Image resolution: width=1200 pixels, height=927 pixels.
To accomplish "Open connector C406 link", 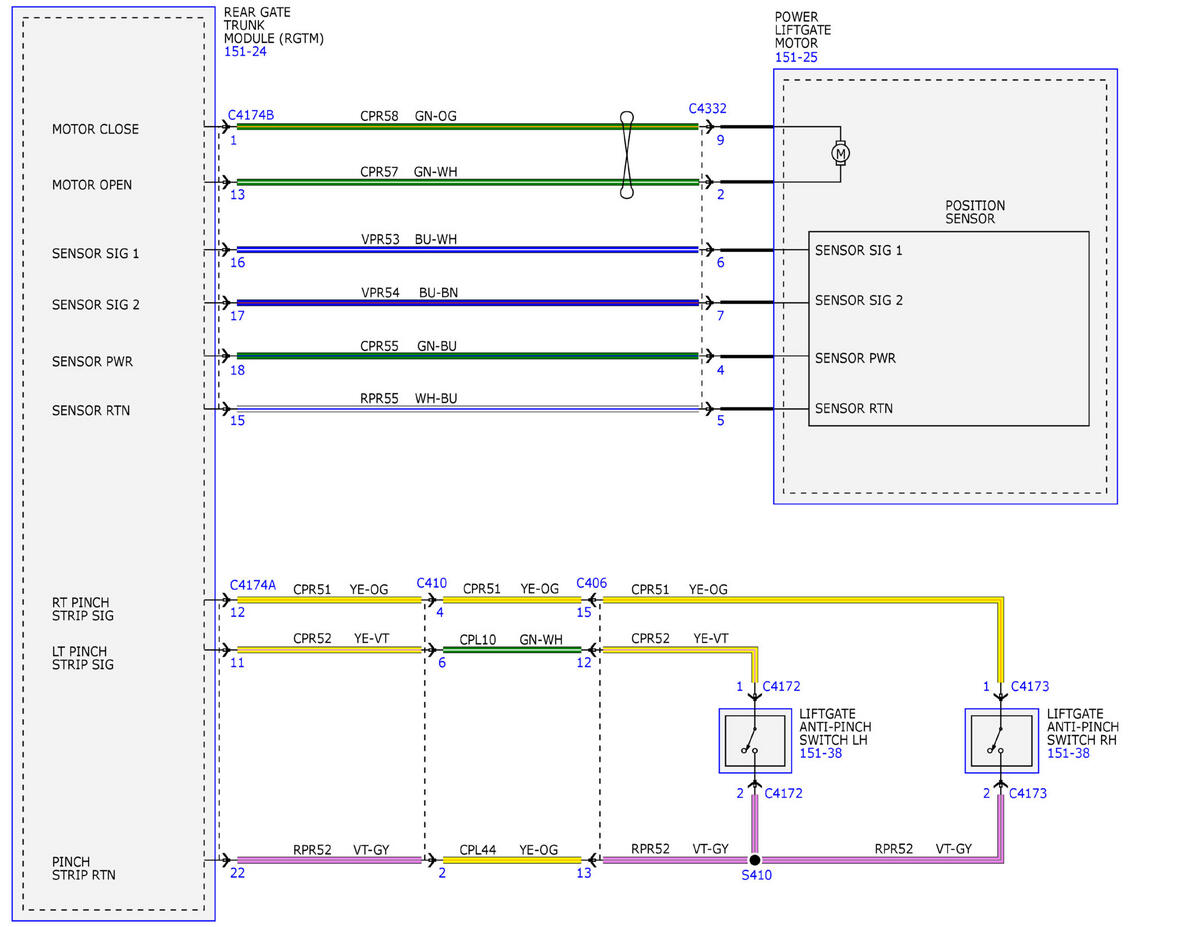I will coord(592,583).
